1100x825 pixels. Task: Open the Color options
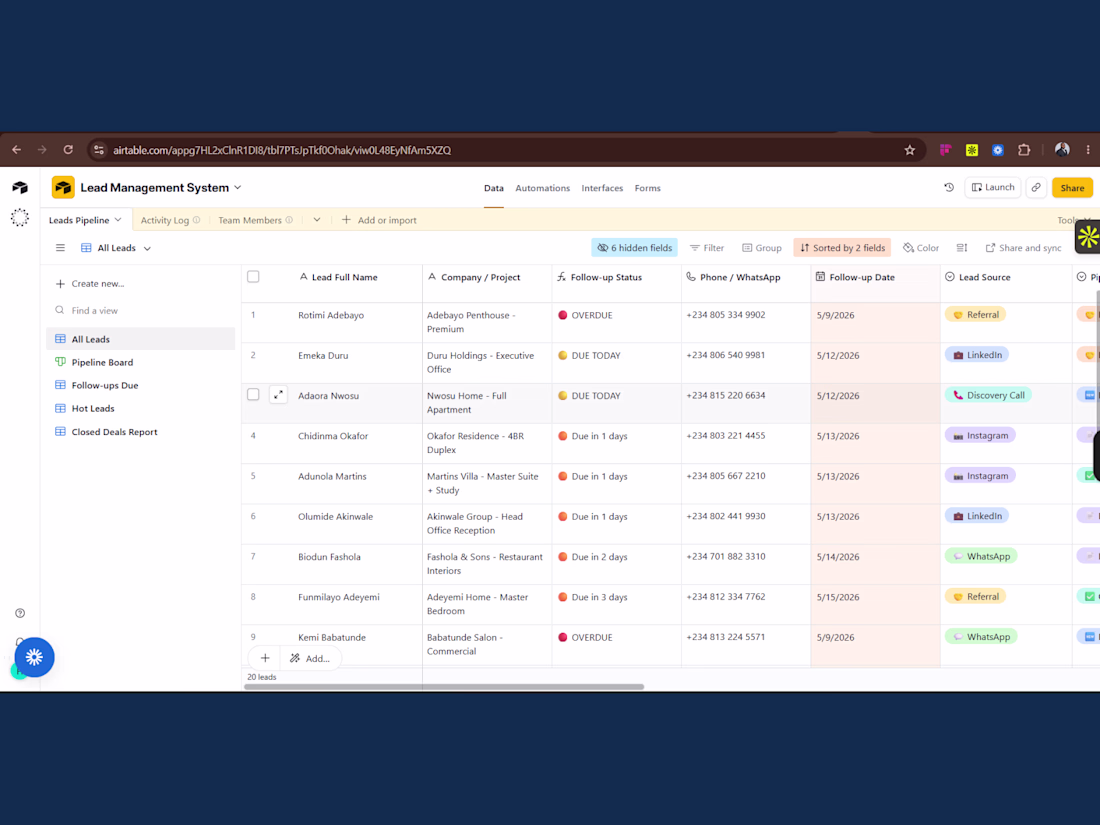point(920,248)
